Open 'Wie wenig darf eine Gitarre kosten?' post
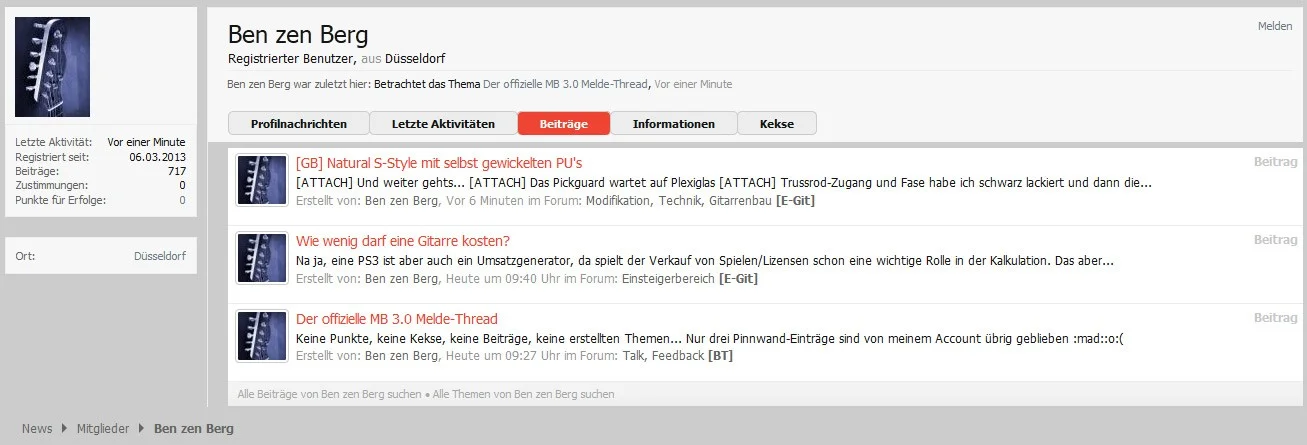This screenshot has width=1307, height=445. tap(403, 241)
